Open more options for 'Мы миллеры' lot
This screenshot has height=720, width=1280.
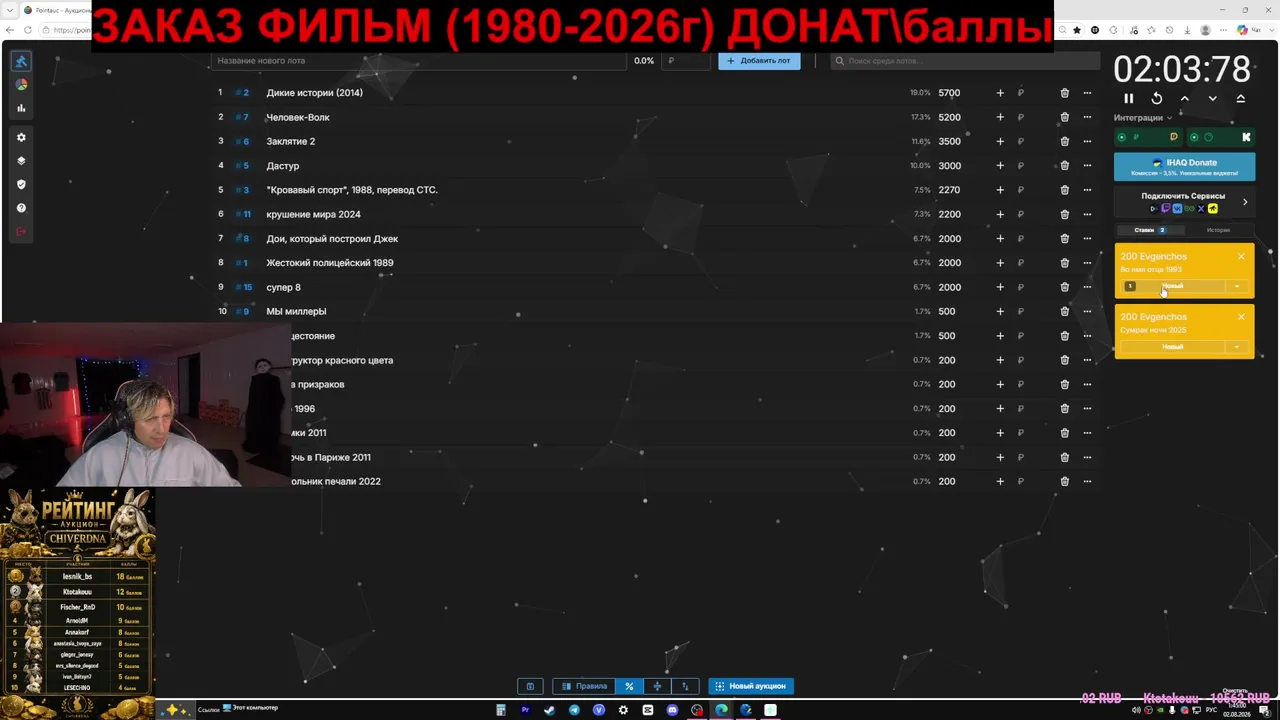tap(1087, 311)
